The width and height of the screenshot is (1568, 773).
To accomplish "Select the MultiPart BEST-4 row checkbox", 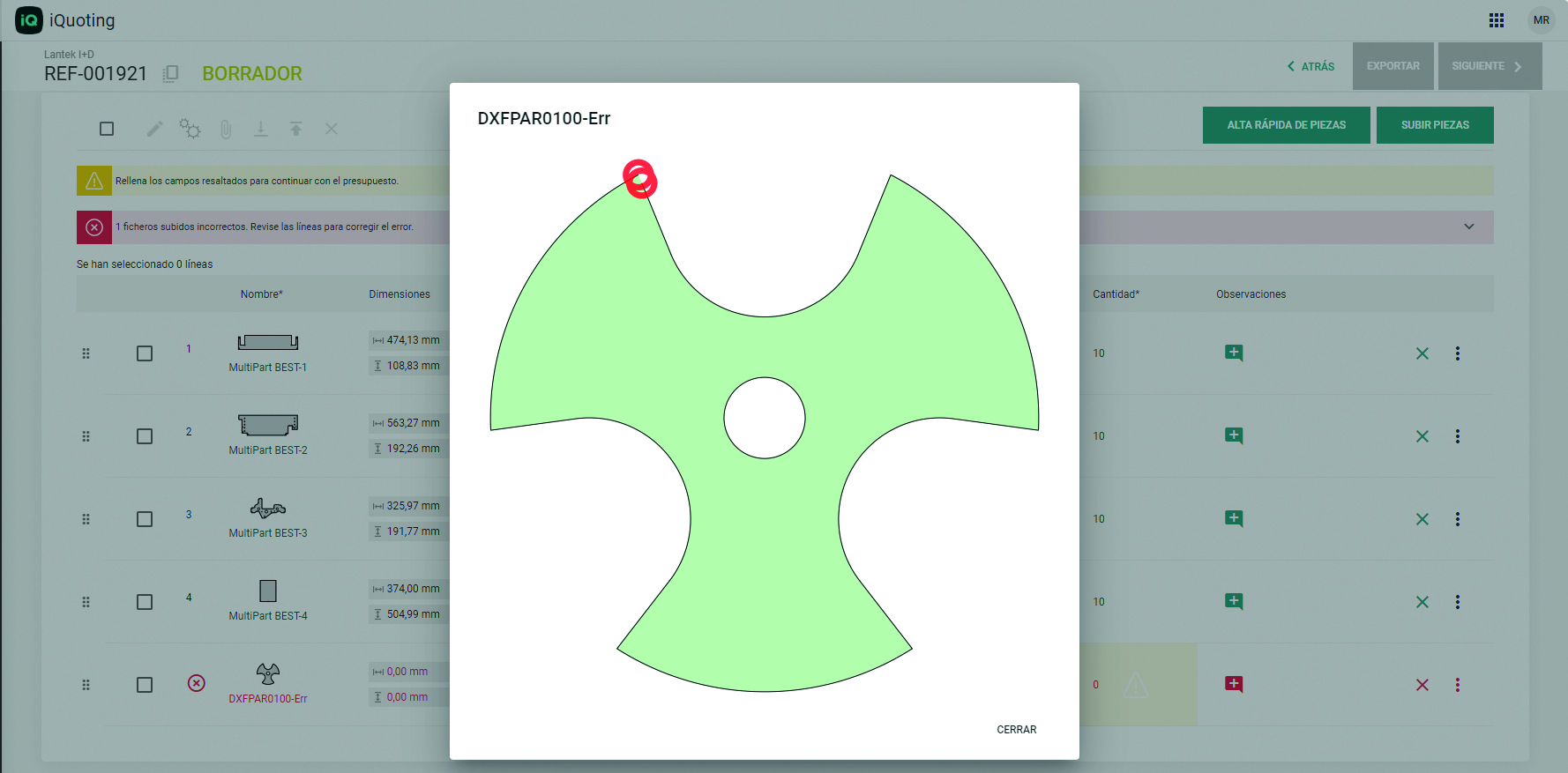I will 145,602.
